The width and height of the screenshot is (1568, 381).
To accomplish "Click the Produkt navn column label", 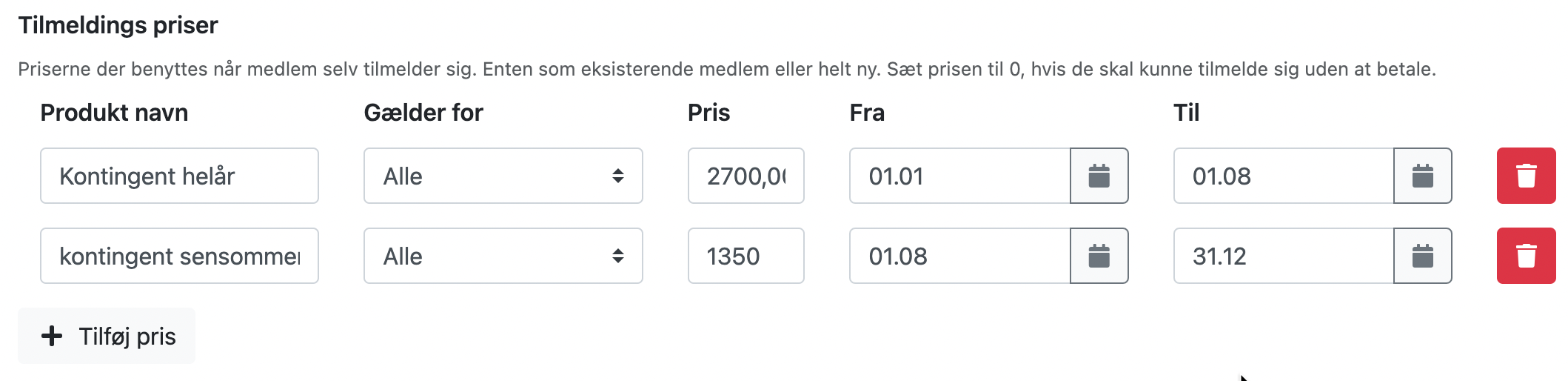I will (x=114, y=113).
